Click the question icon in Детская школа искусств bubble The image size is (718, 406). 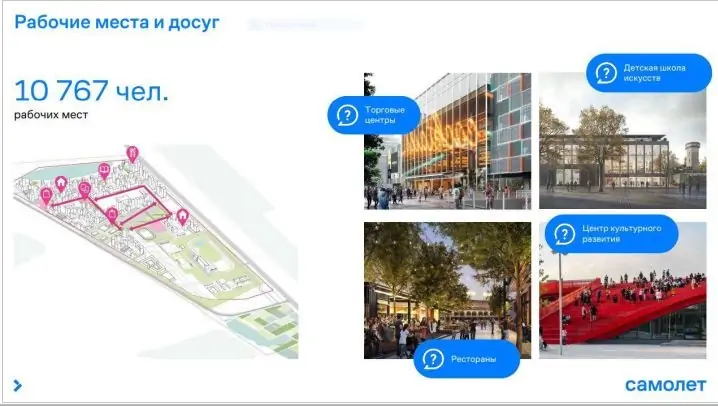[x=605, y=72]
